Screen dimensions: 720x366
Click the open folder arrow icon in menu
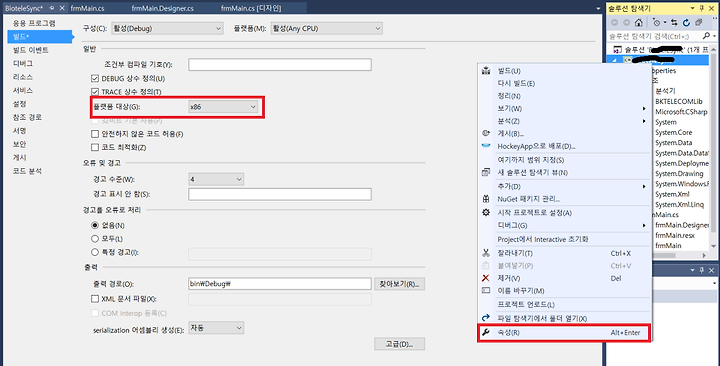click(486, 318)
